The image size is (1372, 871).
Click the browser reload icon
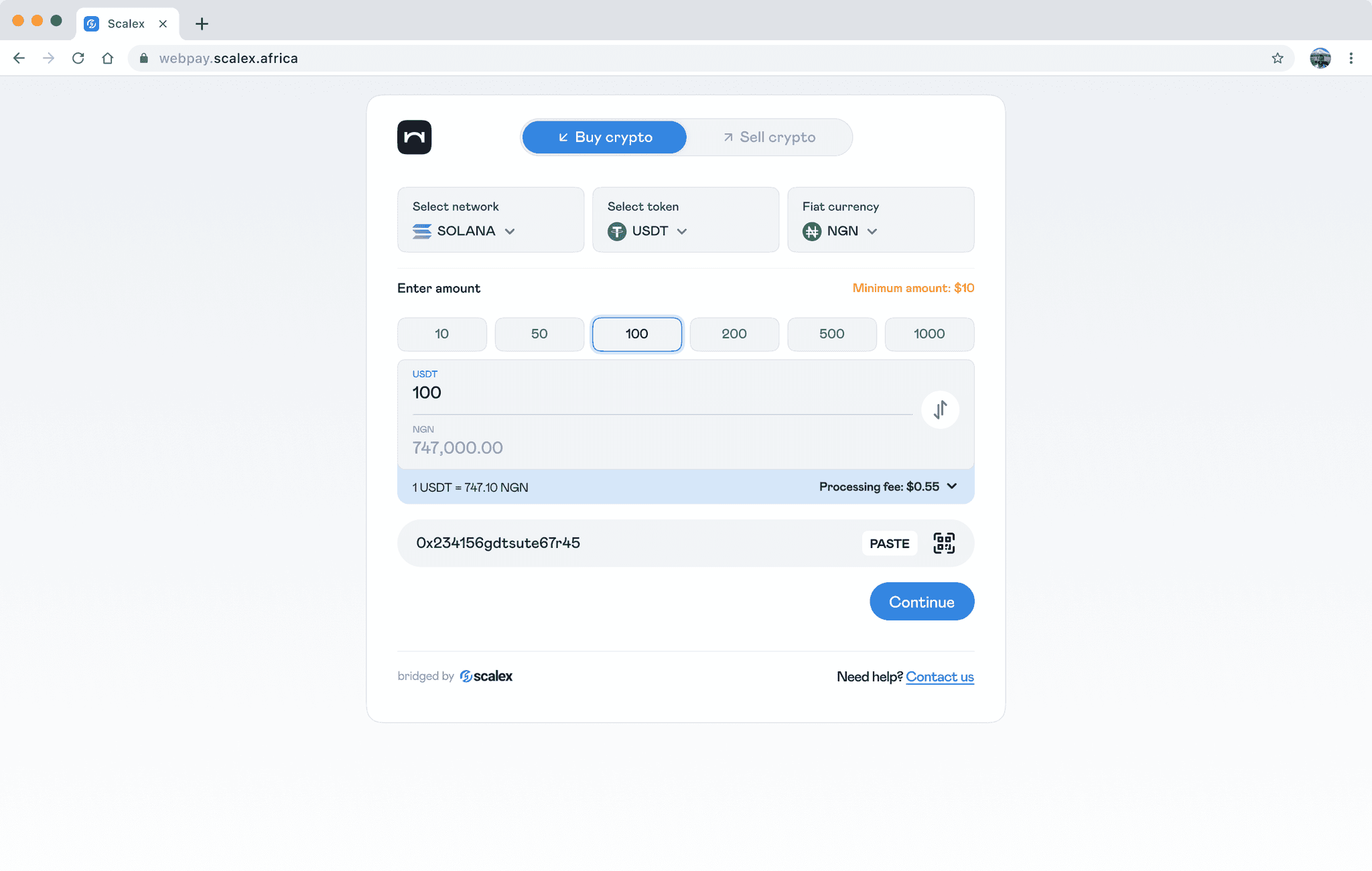(x=78, y=58)
